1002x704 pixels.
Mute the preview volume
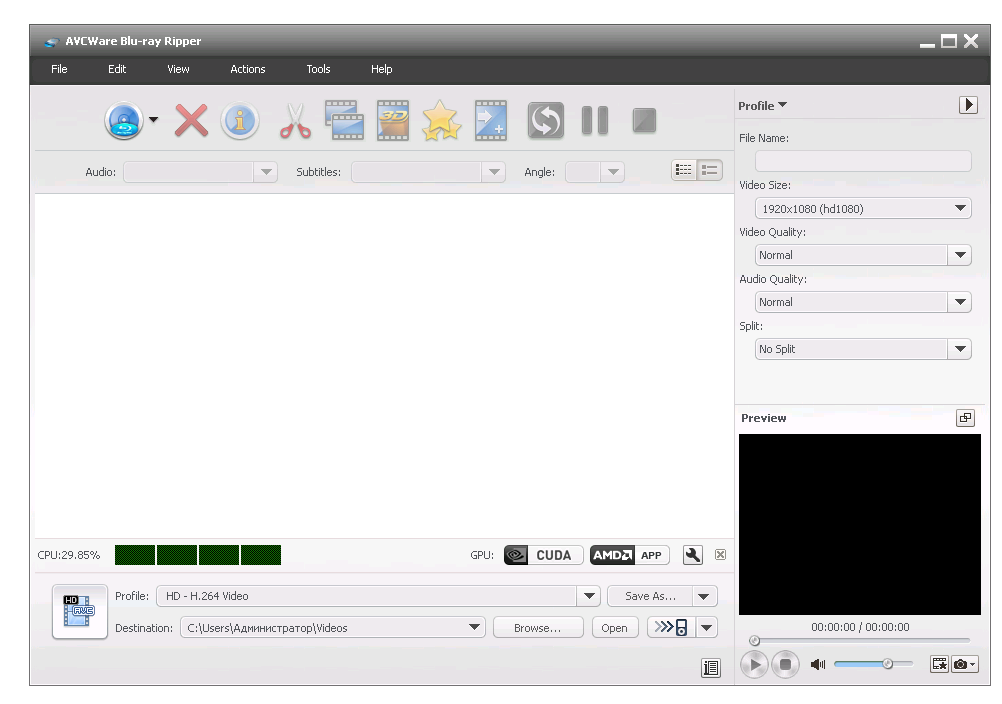pyautogui.click(x=818, y=664)
